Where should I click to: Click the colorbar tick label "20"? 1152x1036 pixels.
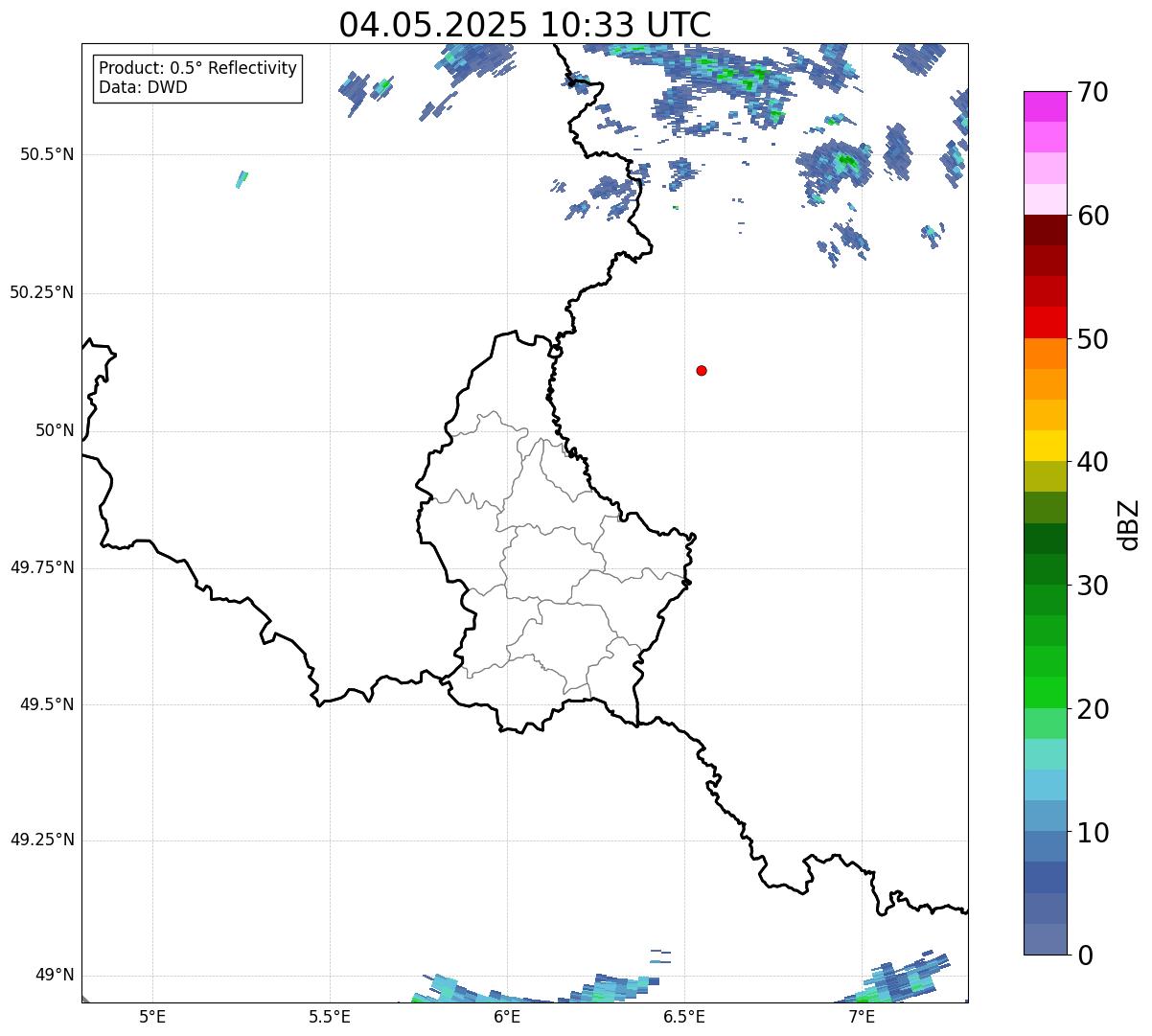[x=1093, y=709]
